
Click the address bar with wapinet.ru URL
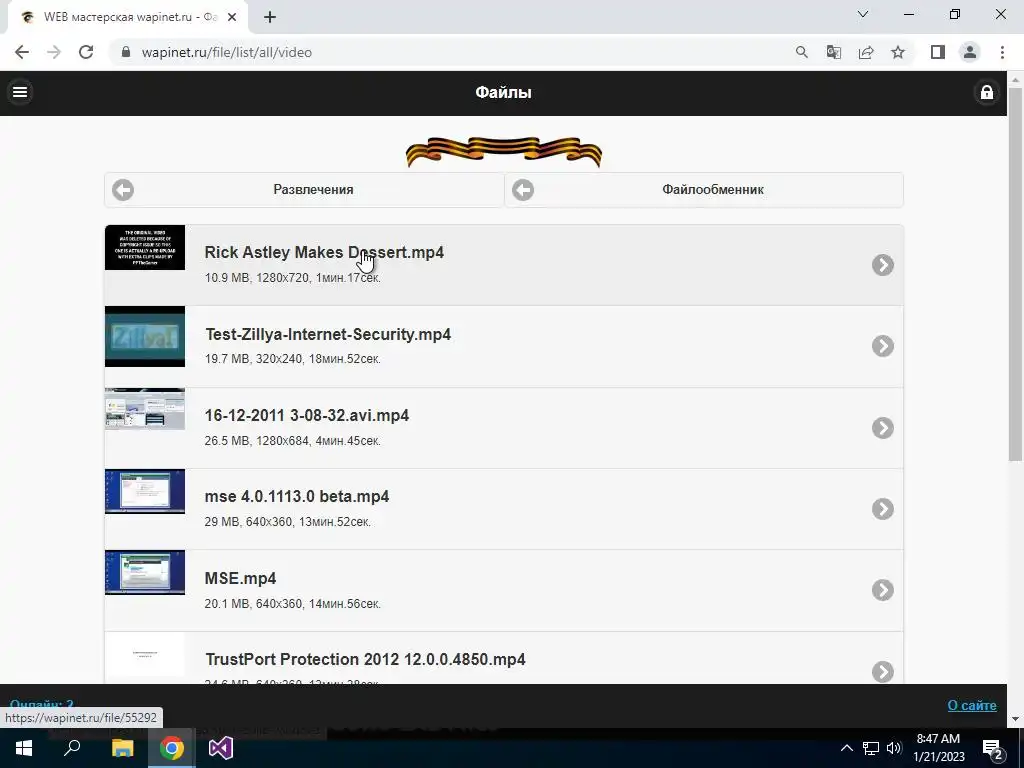coord(451,52)
